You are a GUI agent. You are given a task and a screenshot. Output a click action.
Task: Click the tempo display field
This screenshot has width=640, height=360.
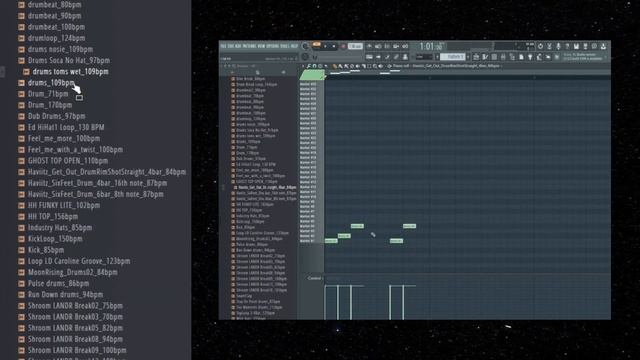point(355,46)
